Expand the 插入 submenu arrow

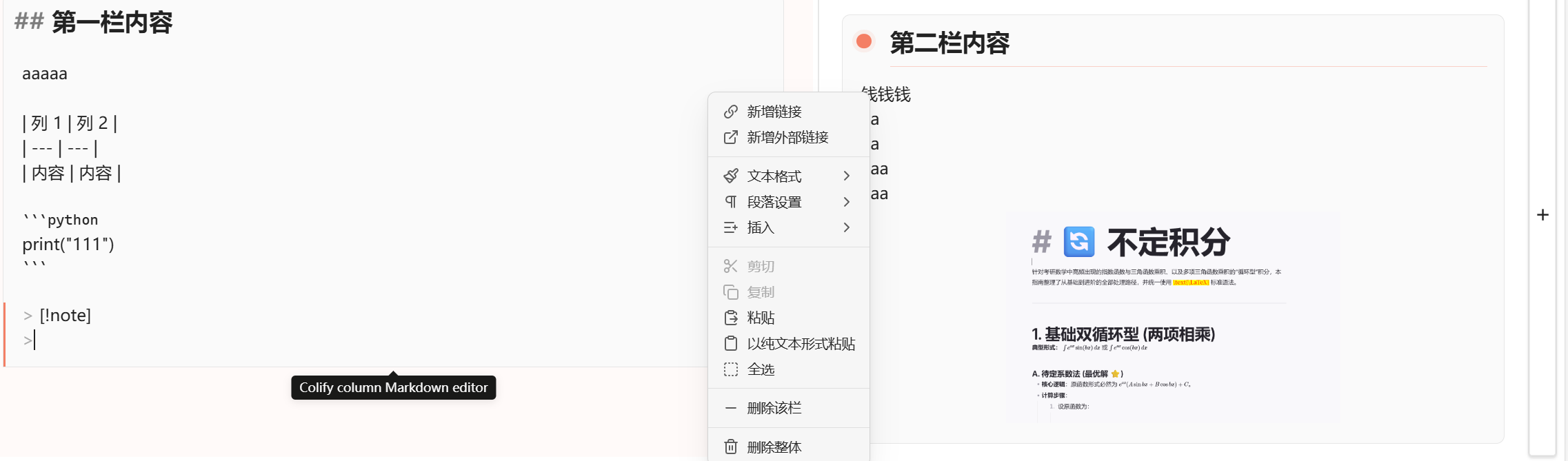(x=847, y=227)
